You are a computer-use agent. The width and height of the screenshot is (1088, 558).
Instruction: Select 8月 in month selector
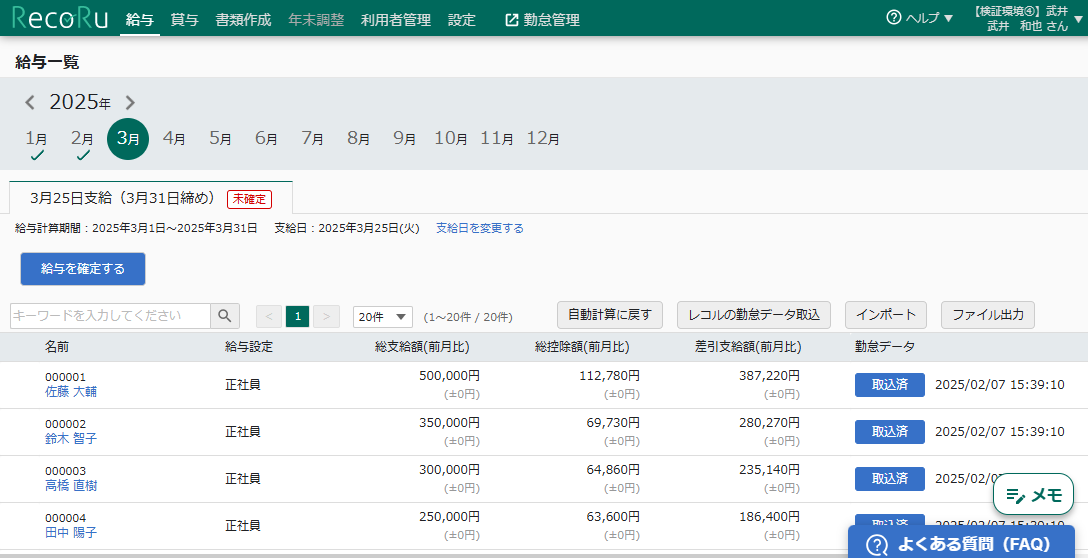click(x=359, y=138)
